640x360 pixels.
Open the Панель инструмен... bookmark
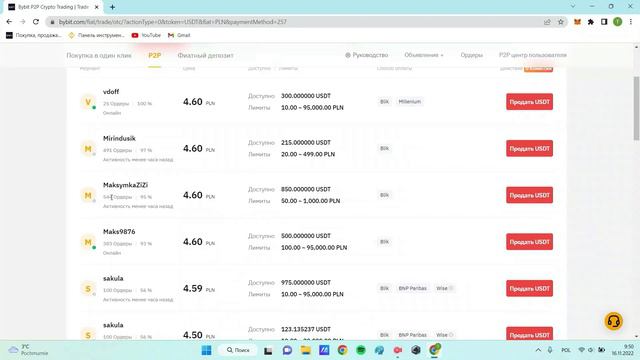(x=96, y=35)
